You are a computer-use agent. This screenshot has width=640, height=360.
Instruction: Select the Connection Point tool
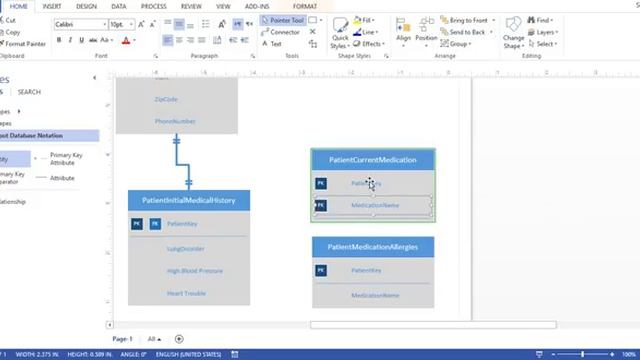coord(313,32)
